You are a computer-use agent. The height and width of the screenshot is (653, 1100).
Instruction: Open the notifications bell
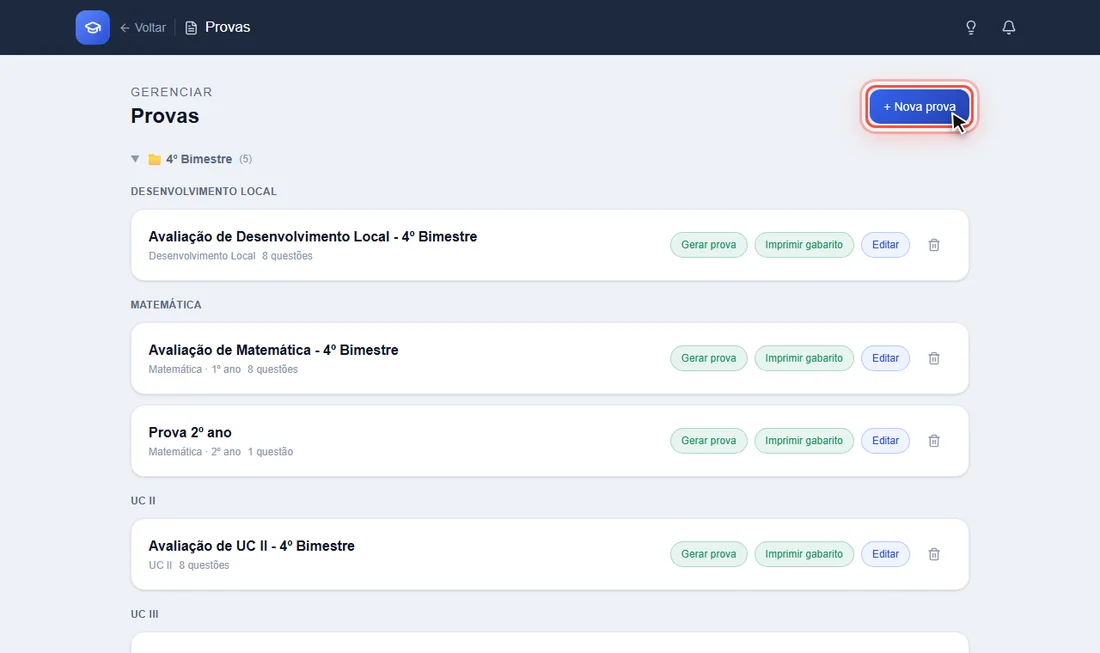(x=1009, y=27)
